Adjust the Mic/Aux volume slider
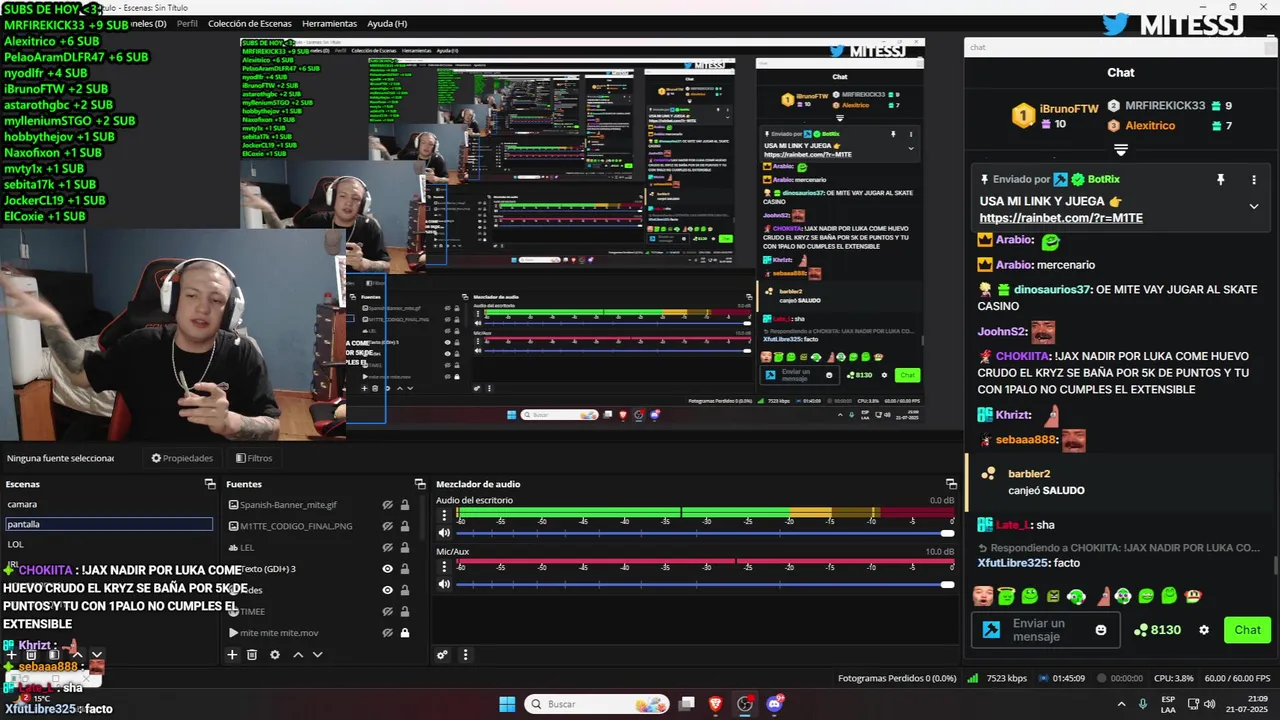Image resolution: width=1280 pixels, height=720 pixels. point(705,585)
